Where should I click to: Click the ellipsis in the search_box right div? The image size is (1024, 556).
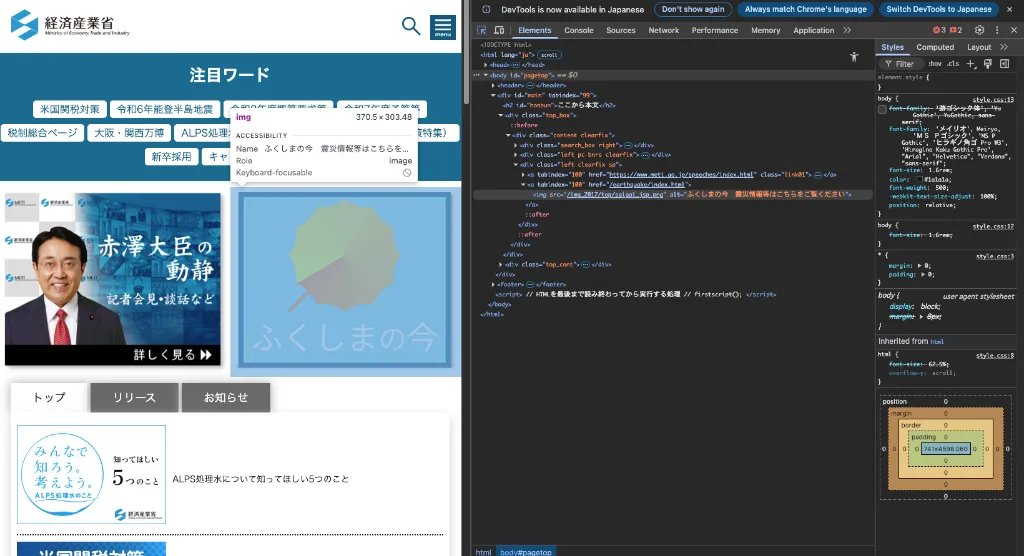coord(628,145)
